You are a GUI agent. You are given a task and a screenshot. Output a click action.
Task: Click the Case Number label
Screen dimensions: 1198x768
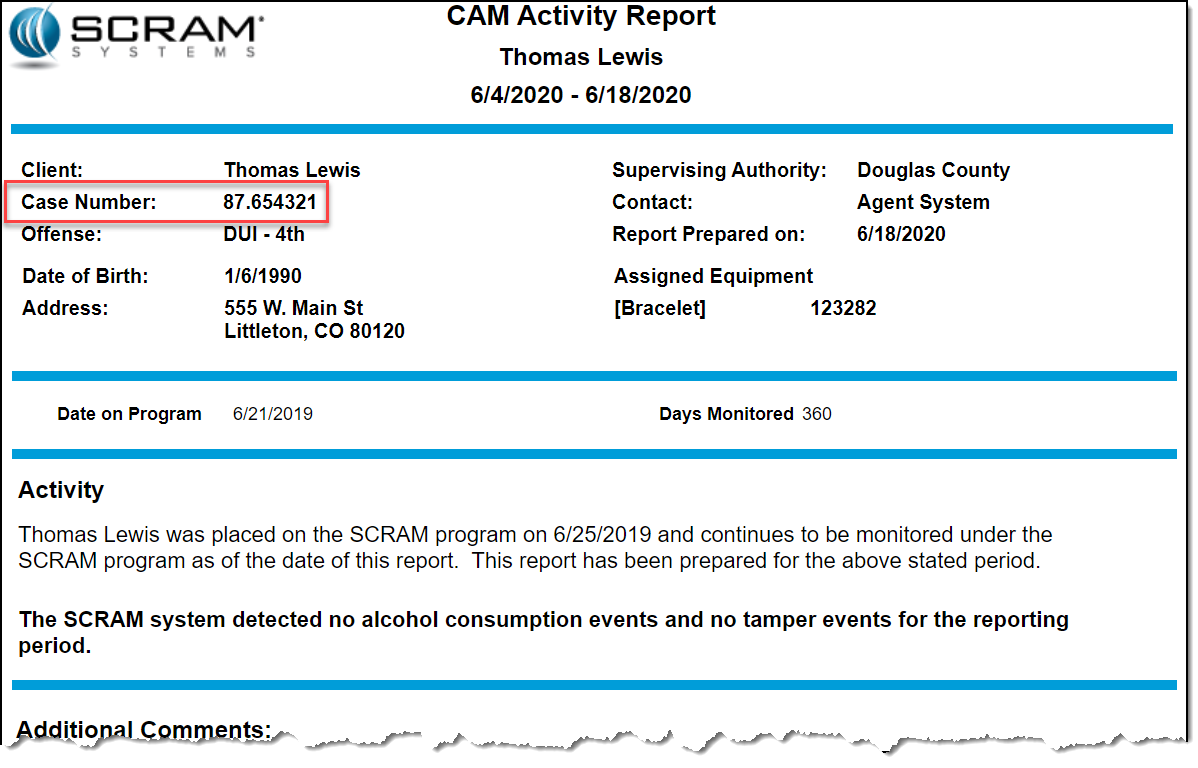click(x=89, y=202)
